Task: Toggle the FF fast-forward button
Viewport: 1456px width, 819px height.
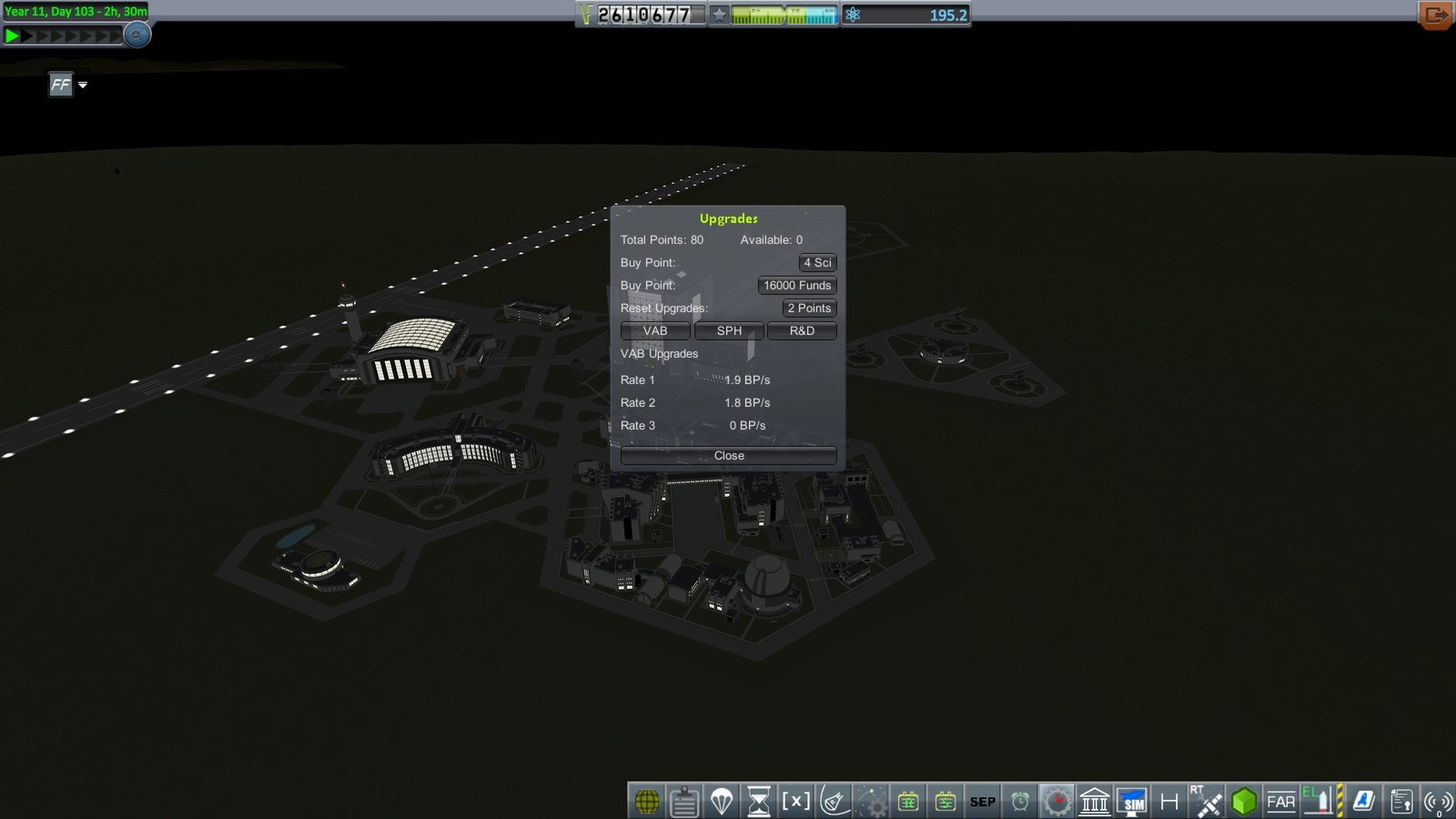Action: tap(60, 85)
